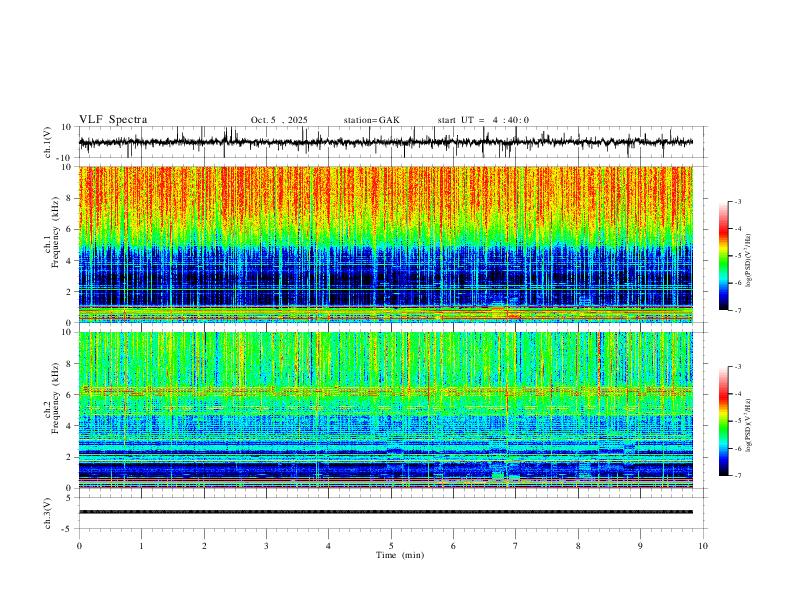Click the time axis tick label "9"

pos(640,546)
